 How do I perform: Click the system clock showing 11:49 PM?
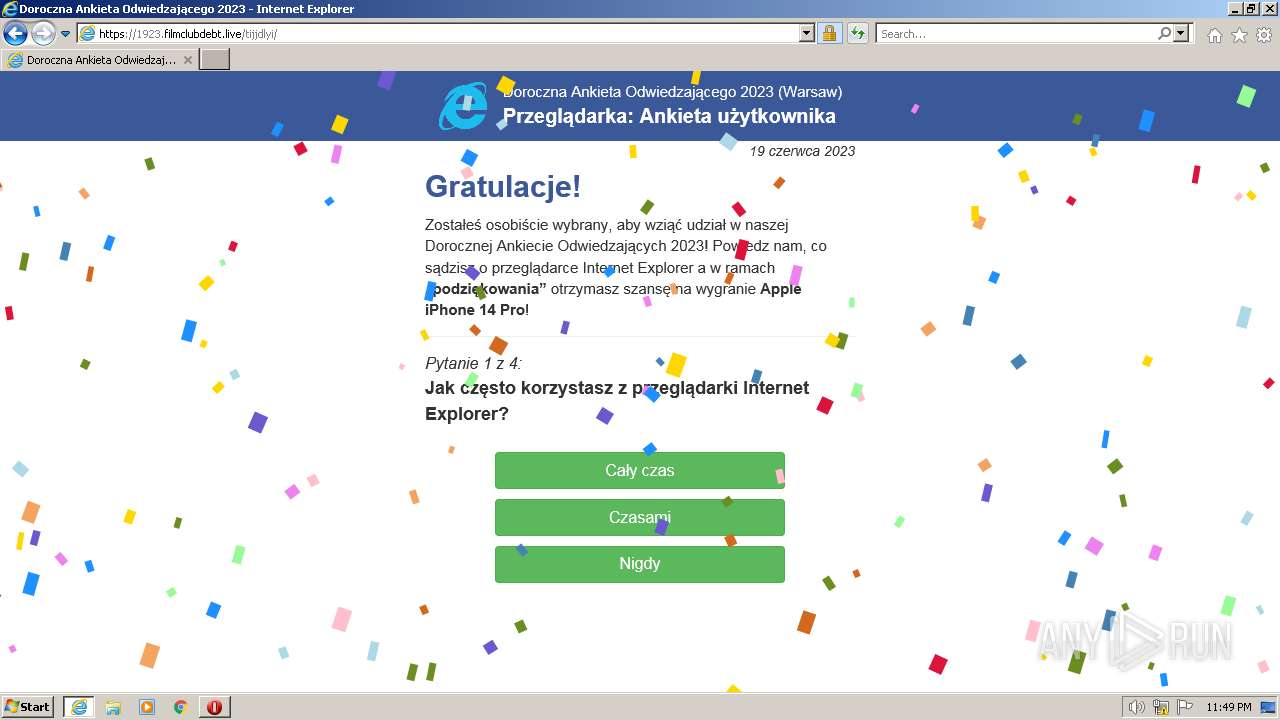(1229, 707)
